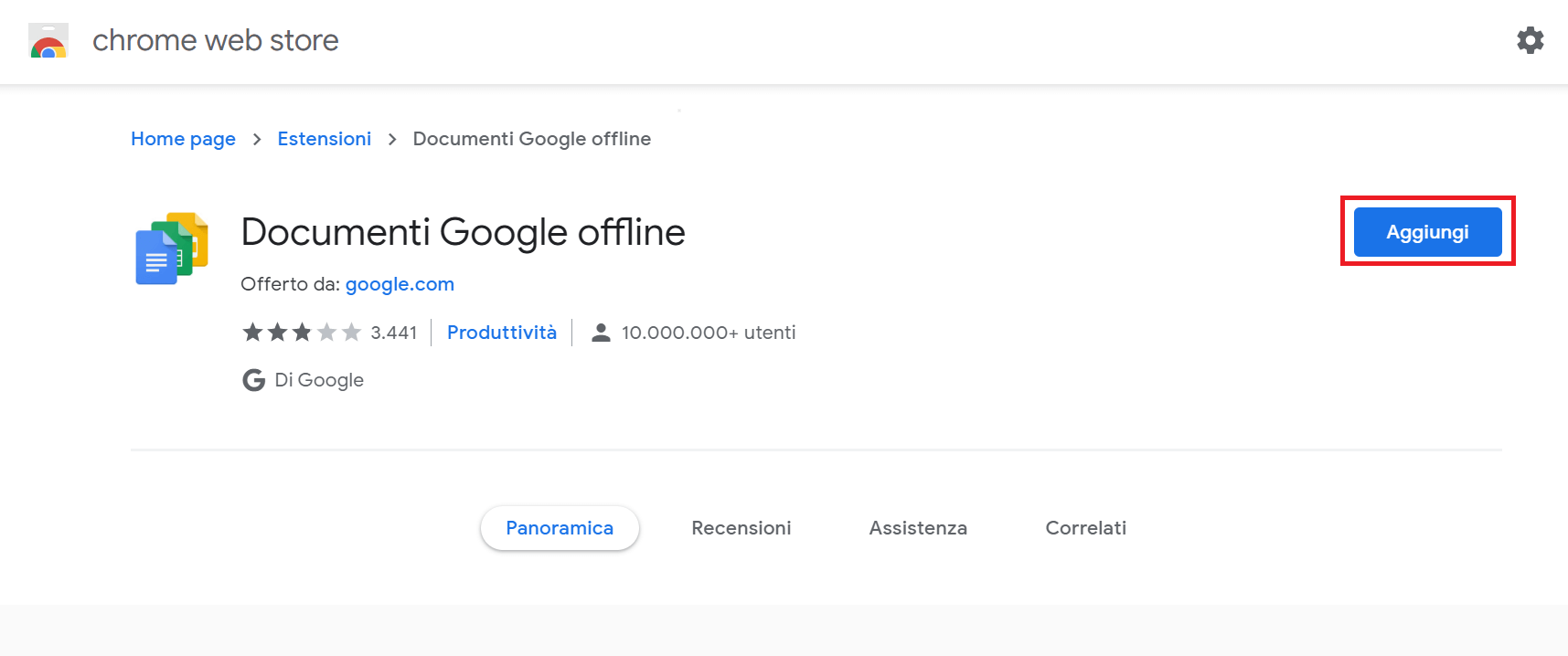
Task: Open the google.com provider link
Action: tap(400, 284)
